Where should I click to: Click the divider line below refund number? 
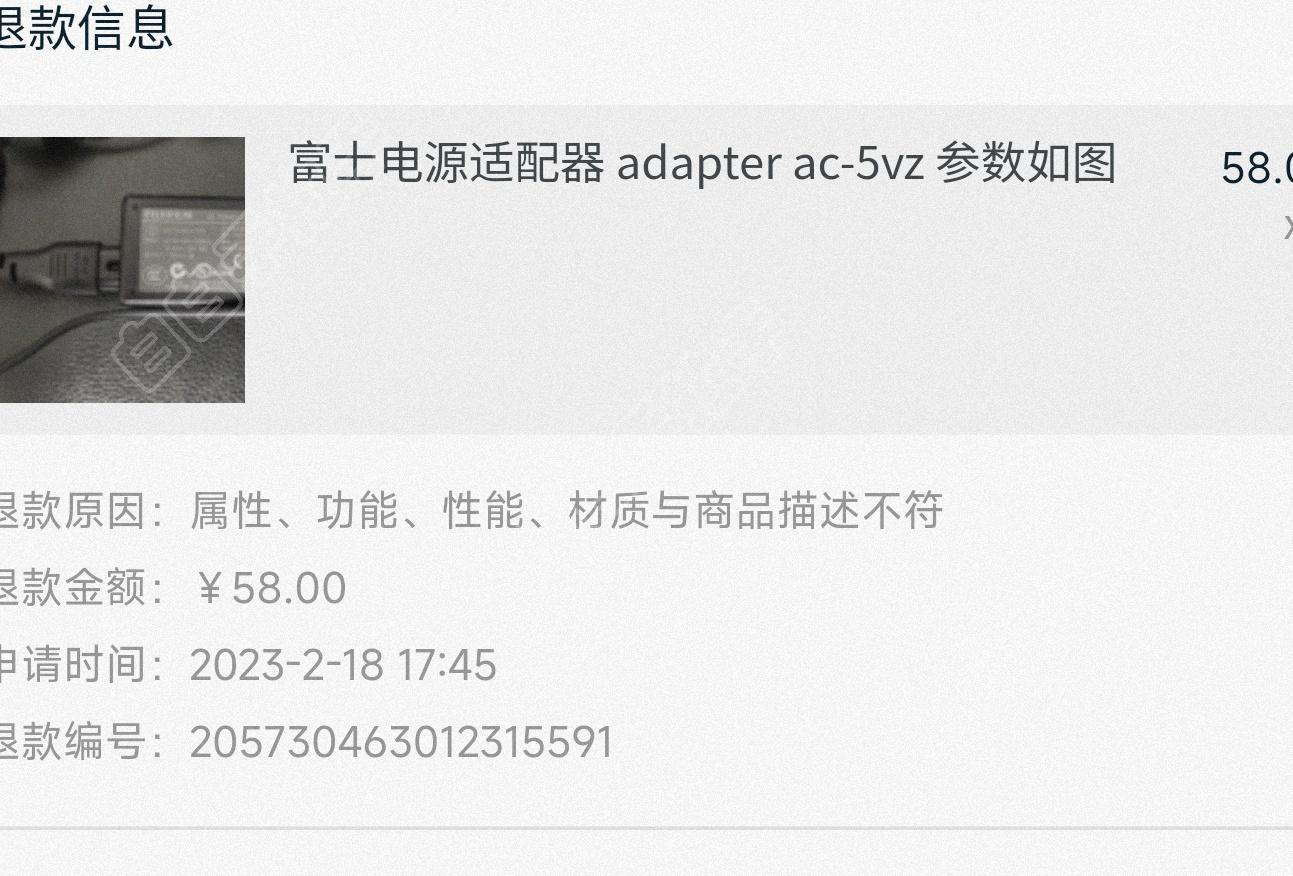[646, 828]
